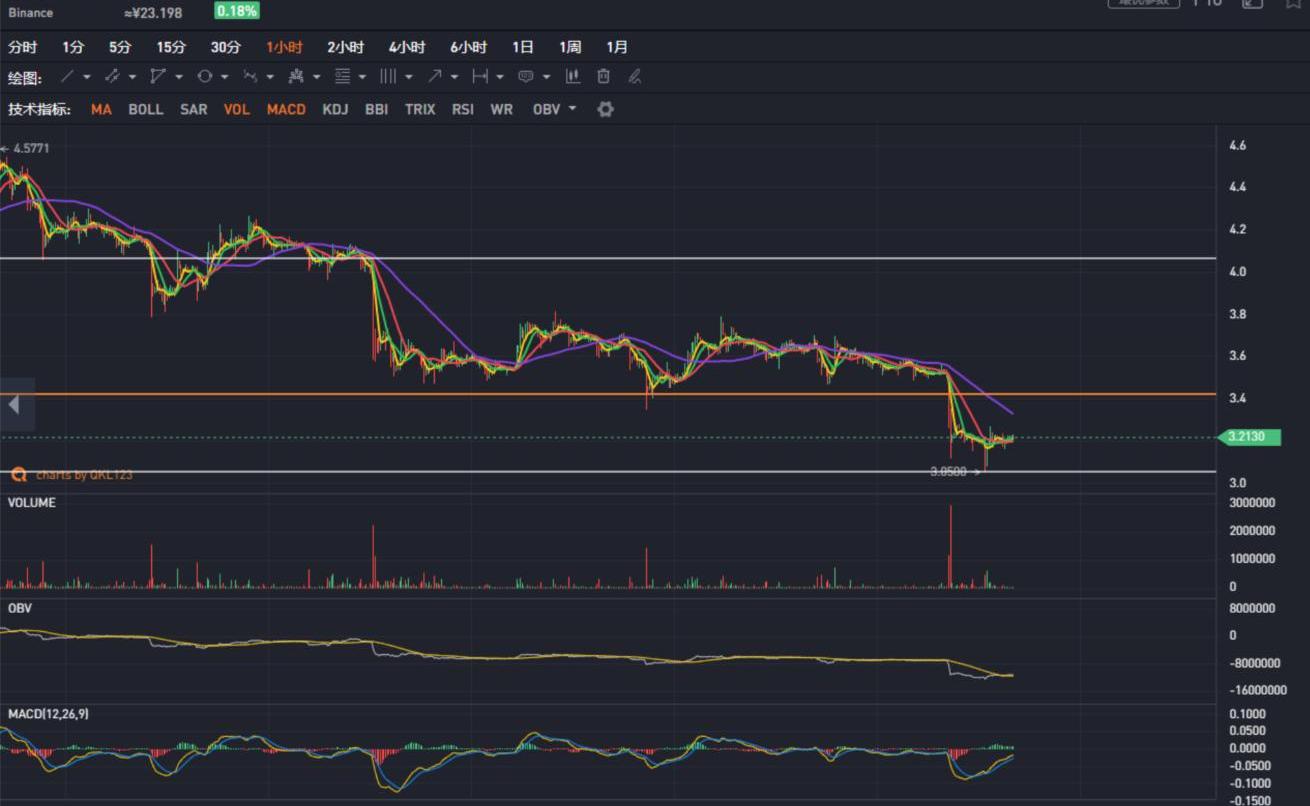Expand the OBV indicator dropdown arrow
The image size is (1310, 806).
(x=573, y=109)
